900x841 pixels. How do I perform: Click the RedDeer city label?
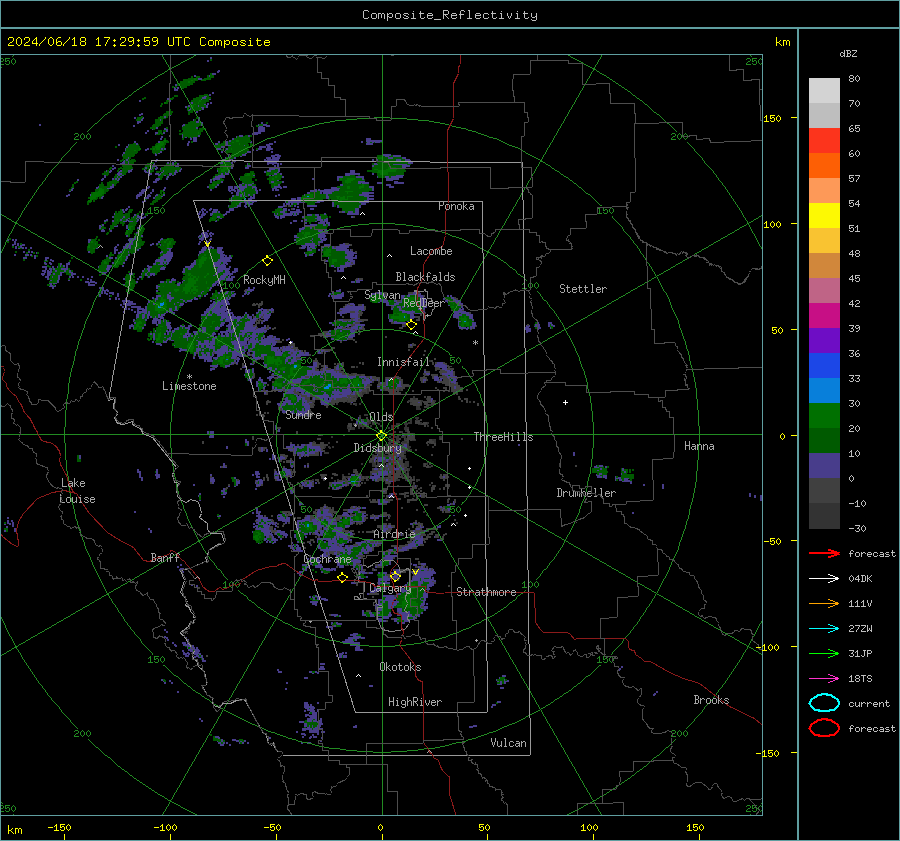coord(424,303)
